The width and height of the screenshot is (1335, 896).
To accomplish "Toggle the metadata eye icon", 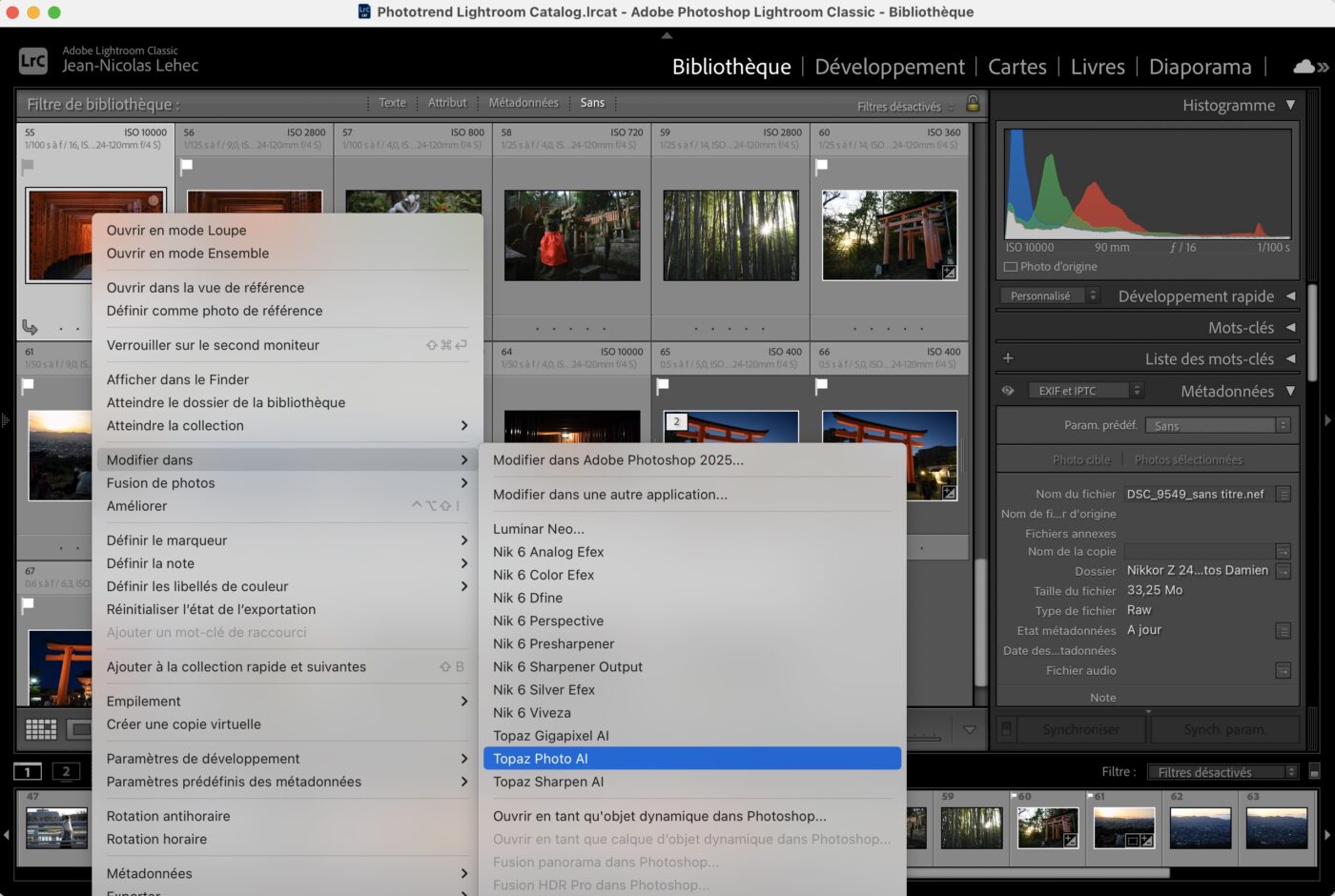I will coord(1008,391).
